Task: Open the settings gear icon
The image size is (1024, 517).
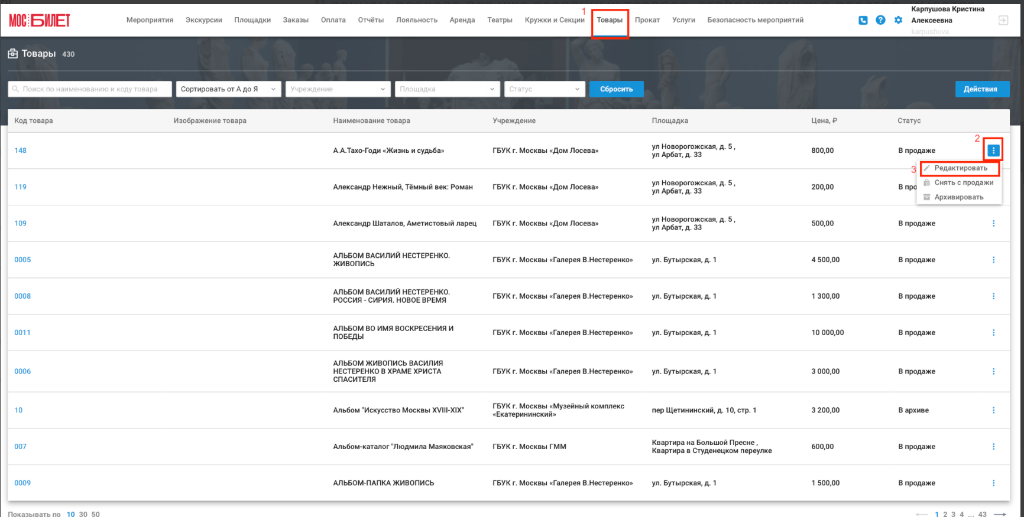Action: 898,20
